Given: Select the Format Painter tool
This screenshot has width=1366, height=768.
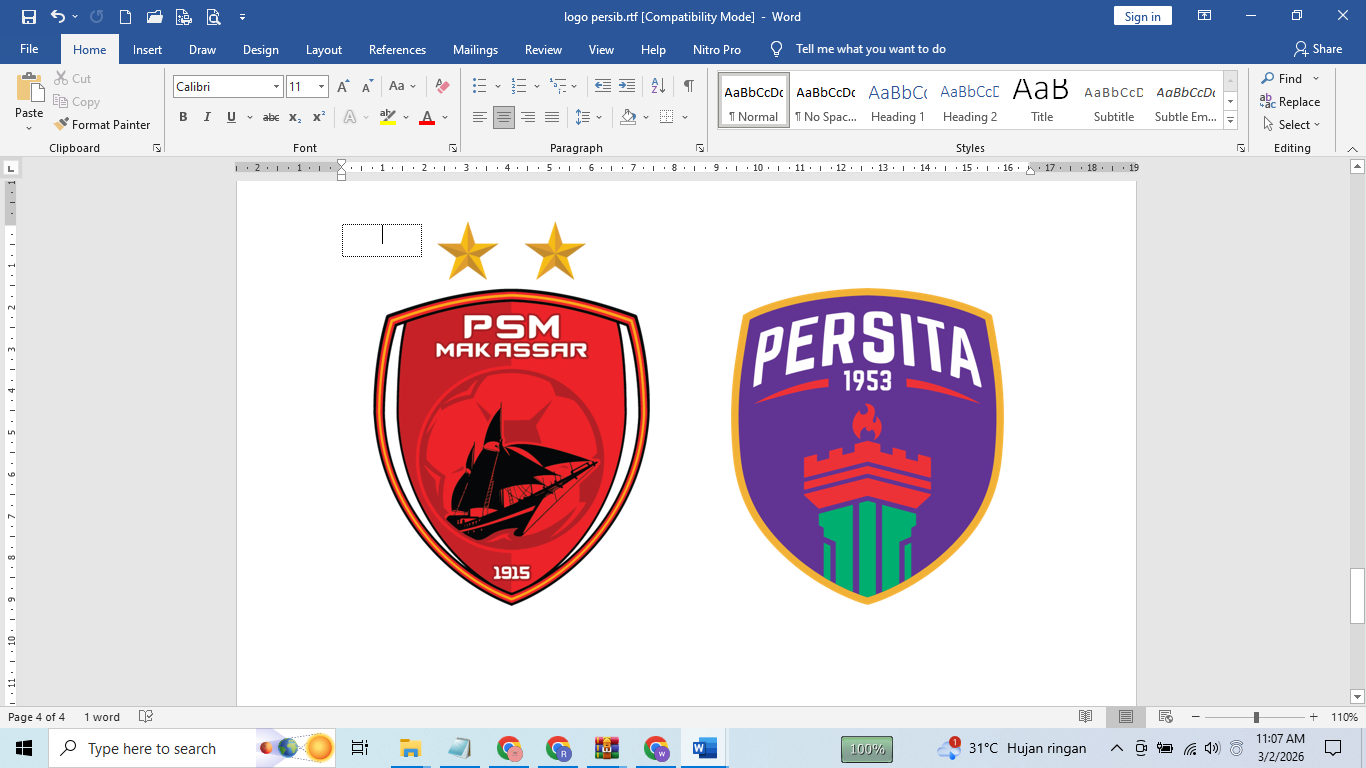Looking at the screenshot, I should pyautogui.click(x=104, y=124).
